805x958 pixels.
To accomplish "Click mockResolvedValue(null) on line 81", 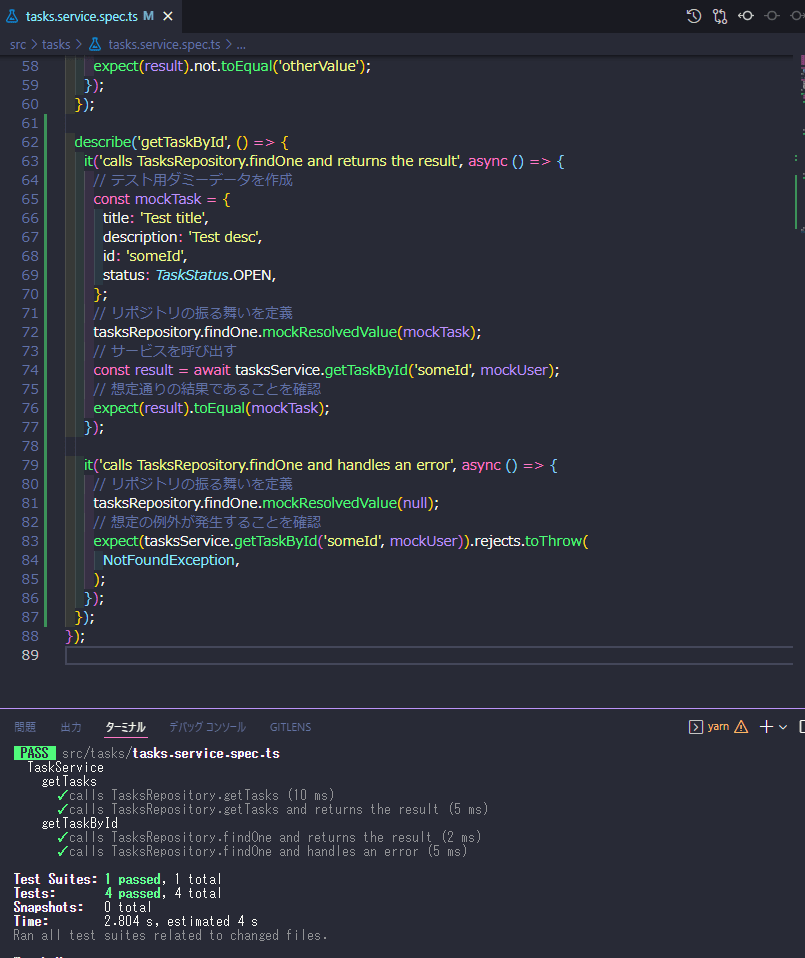I will pyautogui.click(x=348, y=503).
